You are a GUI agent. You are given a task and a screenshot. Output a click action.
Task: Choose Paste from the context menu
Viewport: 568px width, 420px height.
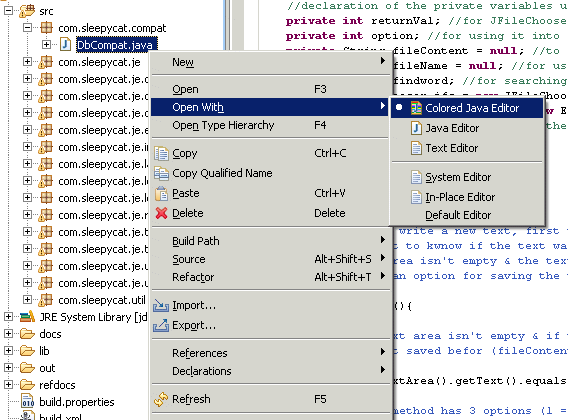tap(270, 193)
